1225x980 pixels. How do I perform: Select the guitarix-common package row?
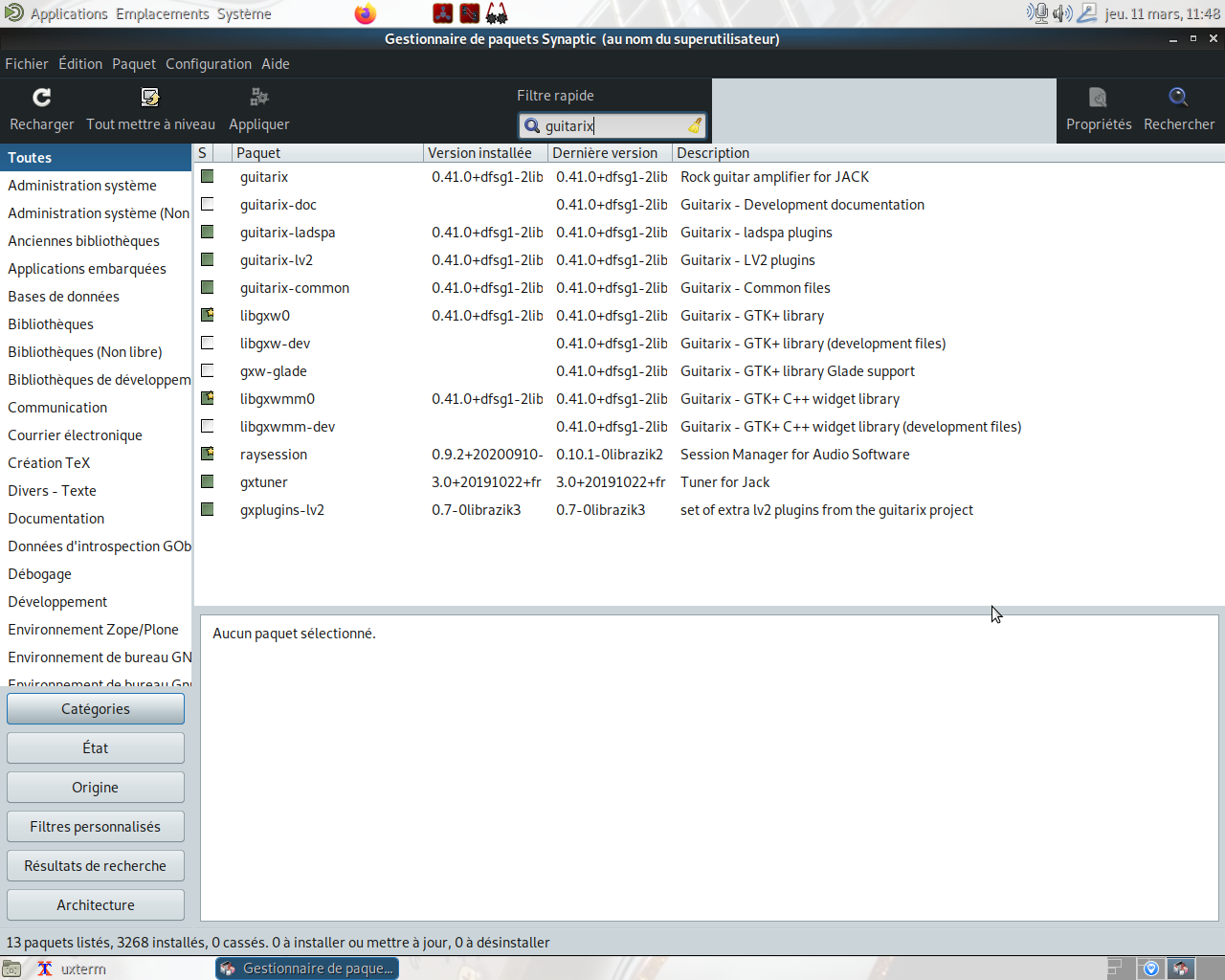[708, 288]
